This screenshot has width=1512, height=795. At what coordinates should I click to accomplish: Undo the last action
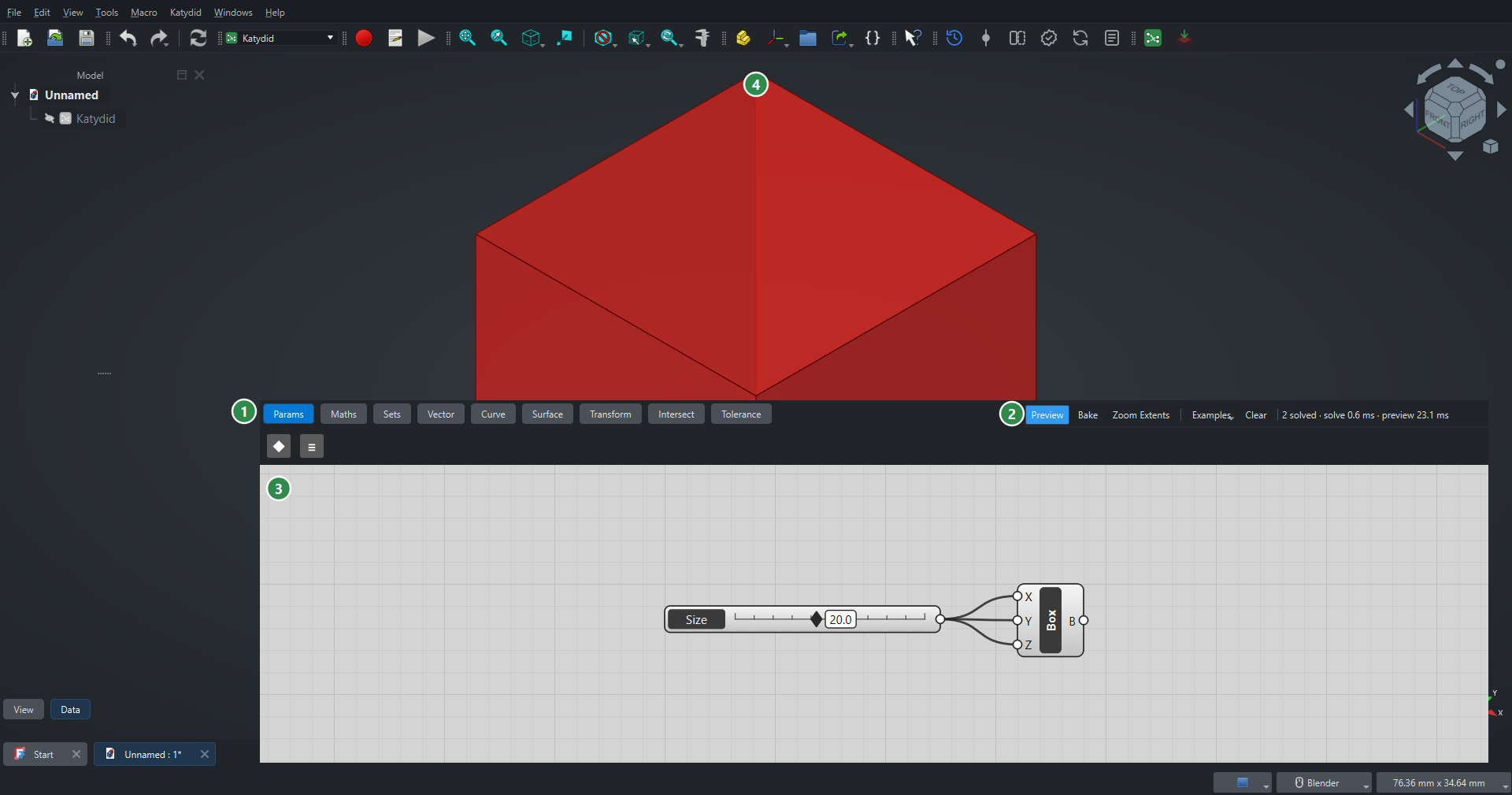(x=128, y=38)
